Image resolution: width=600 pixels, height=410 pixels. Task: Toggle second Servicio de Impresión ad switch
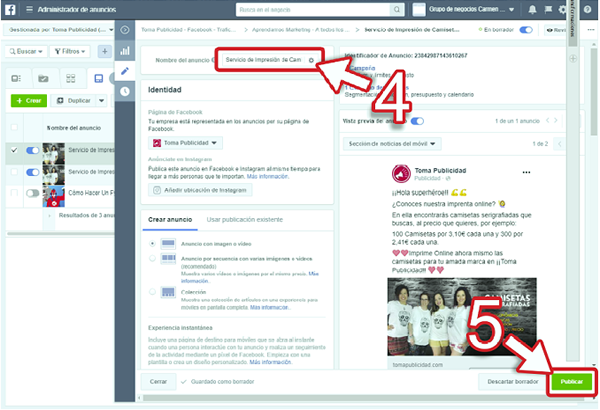click(x=33, y=172)
